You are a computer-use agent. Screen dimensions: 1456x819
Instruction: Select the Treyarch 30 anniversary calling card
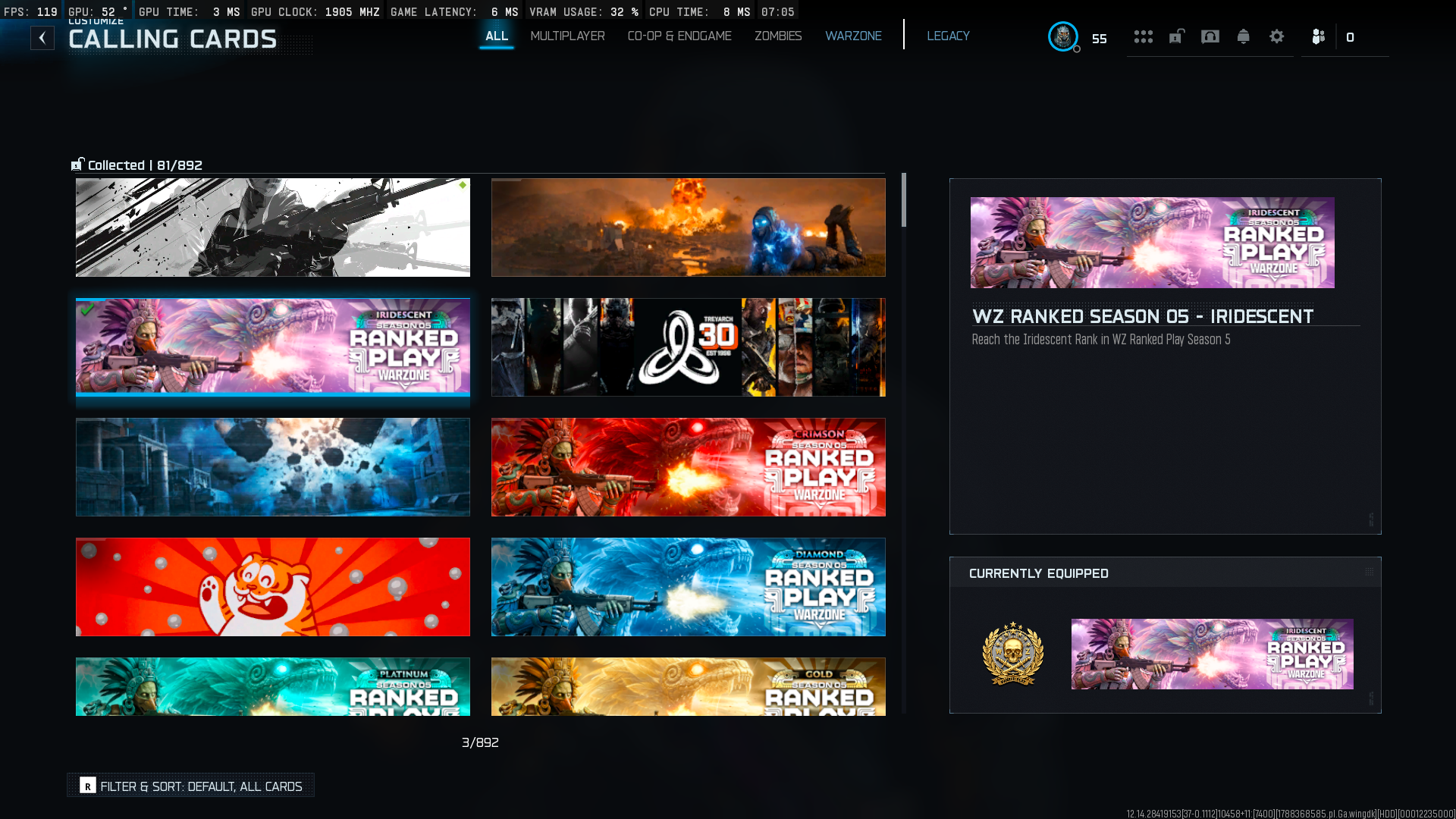click(x=689, y=347)
